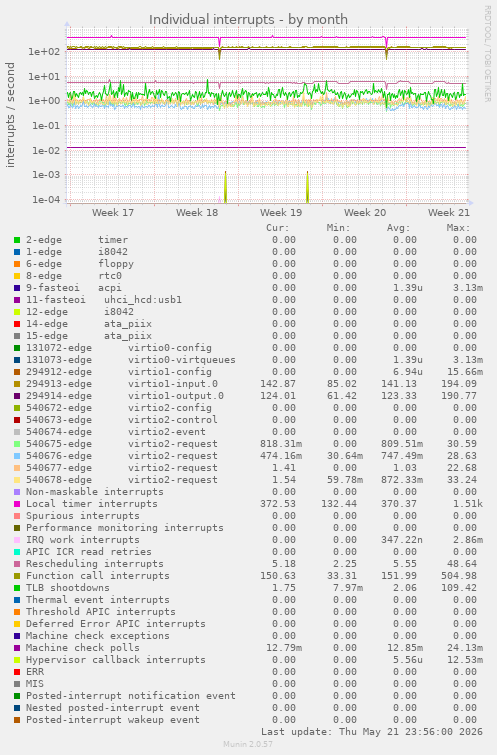
Task: Click the 1e+02 y-axis label
Action: [44, 52]
